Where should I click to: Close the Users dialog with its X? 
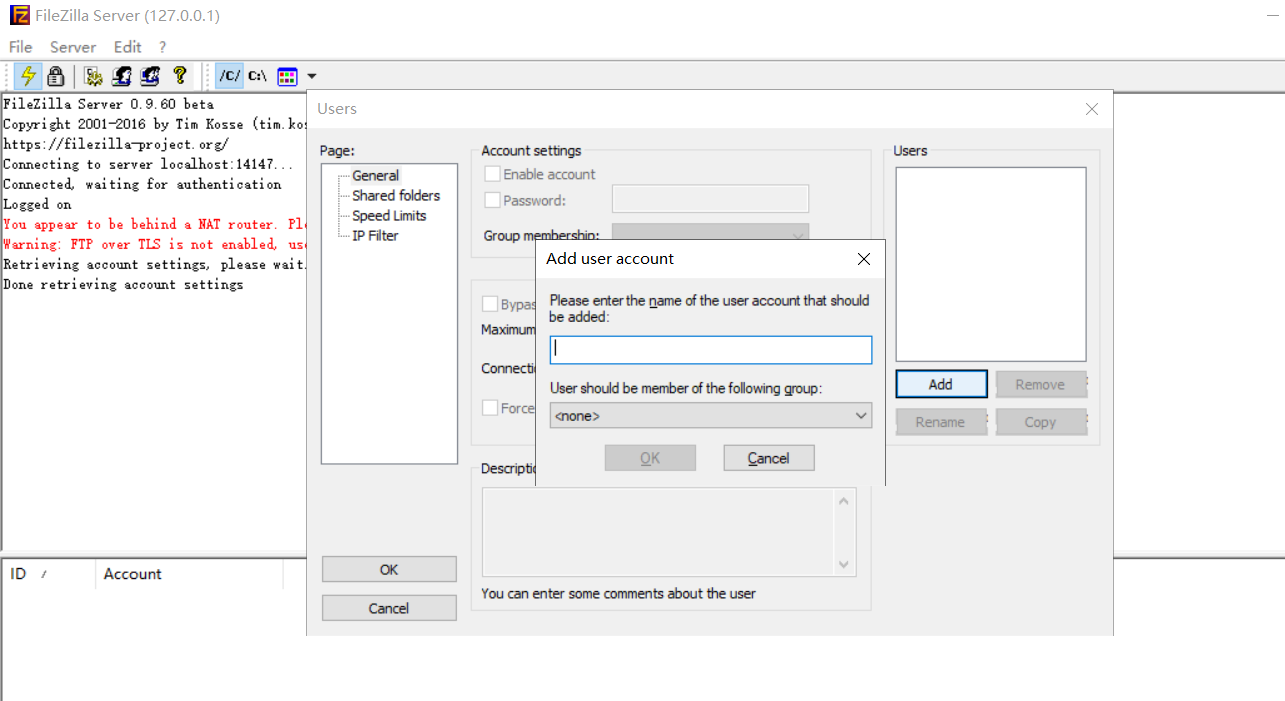tap(1092, 109)
